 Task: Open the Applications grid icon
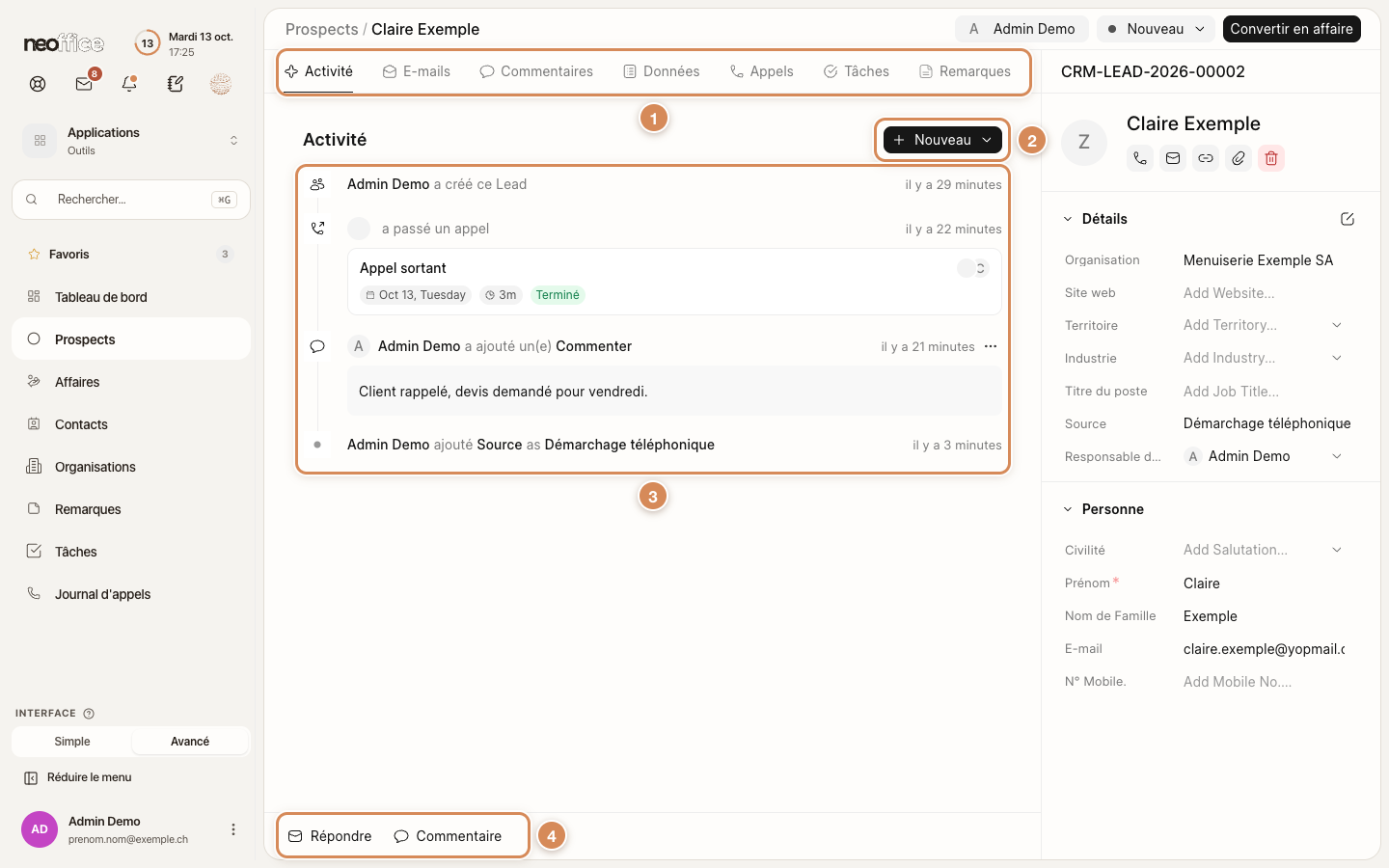tap(40, 141)
